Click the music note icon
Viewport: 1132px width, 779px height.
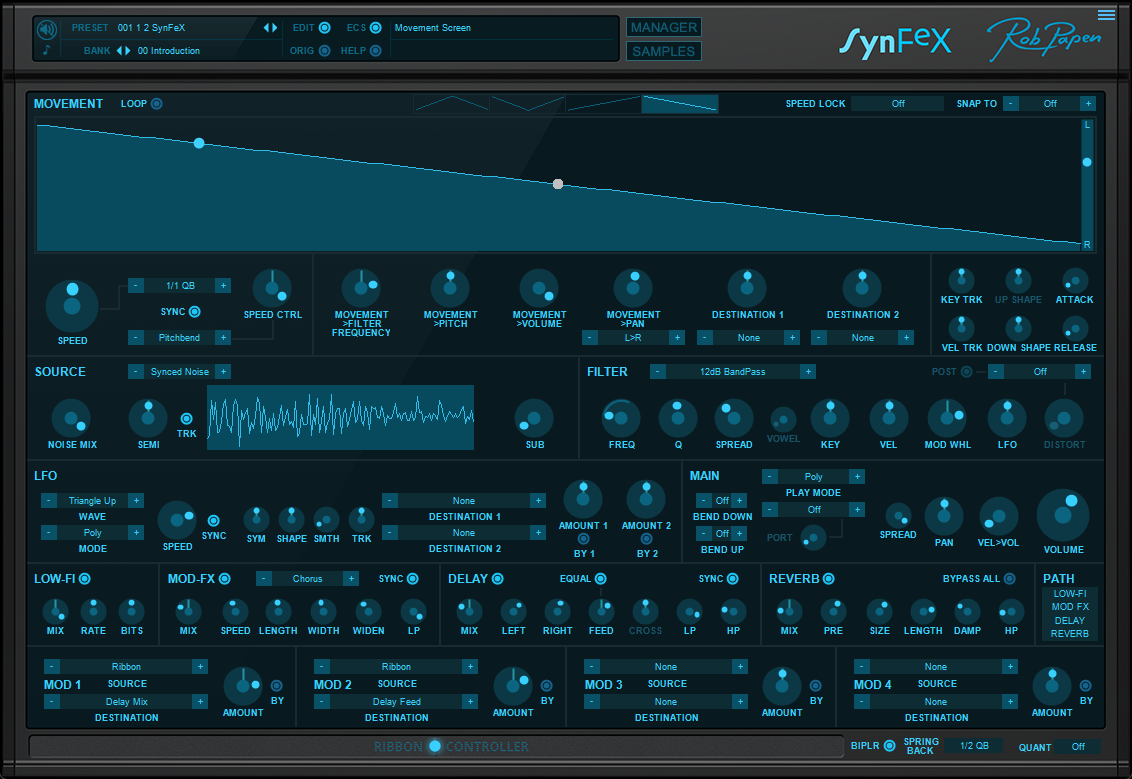tap(46, 51)
